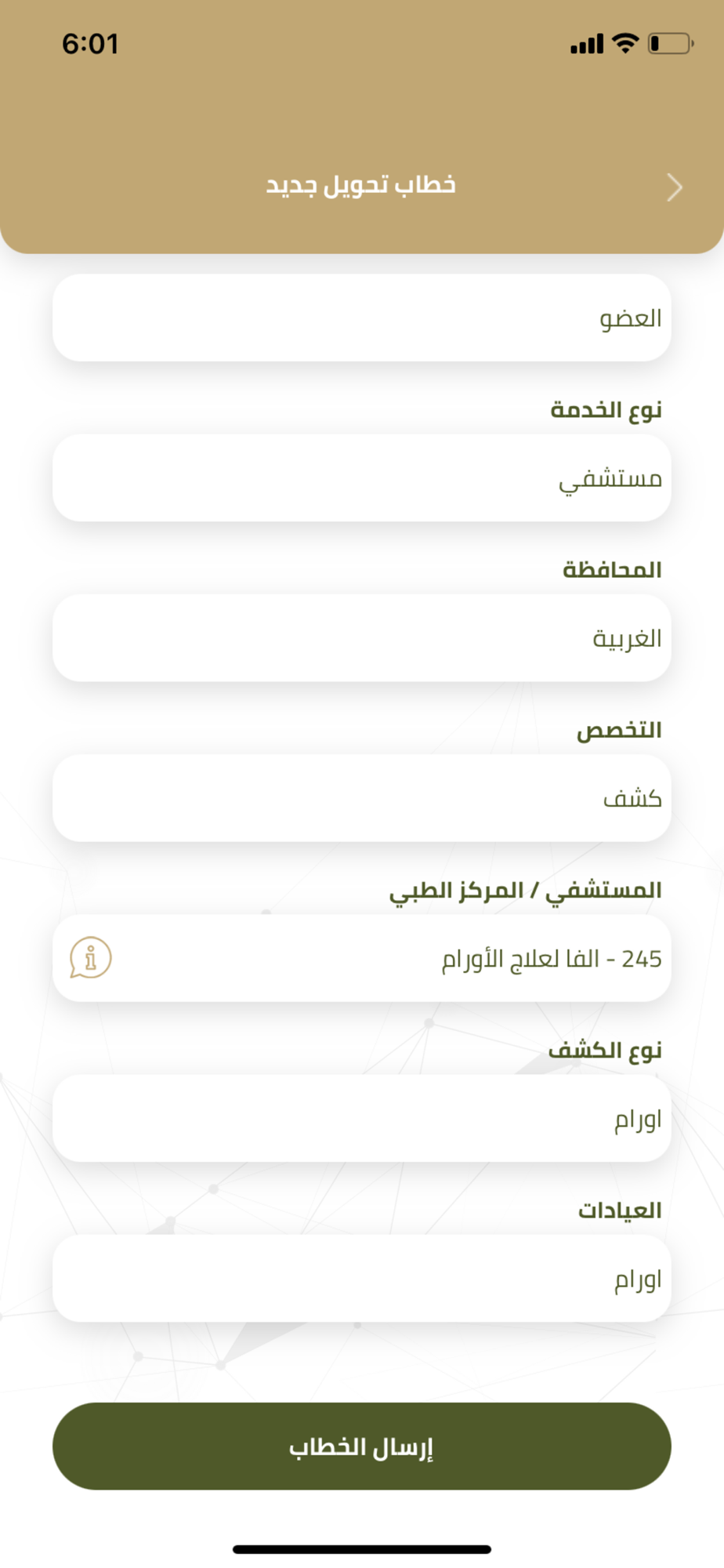Open governorate dropdown showing الغربية

tap(362, 637)
